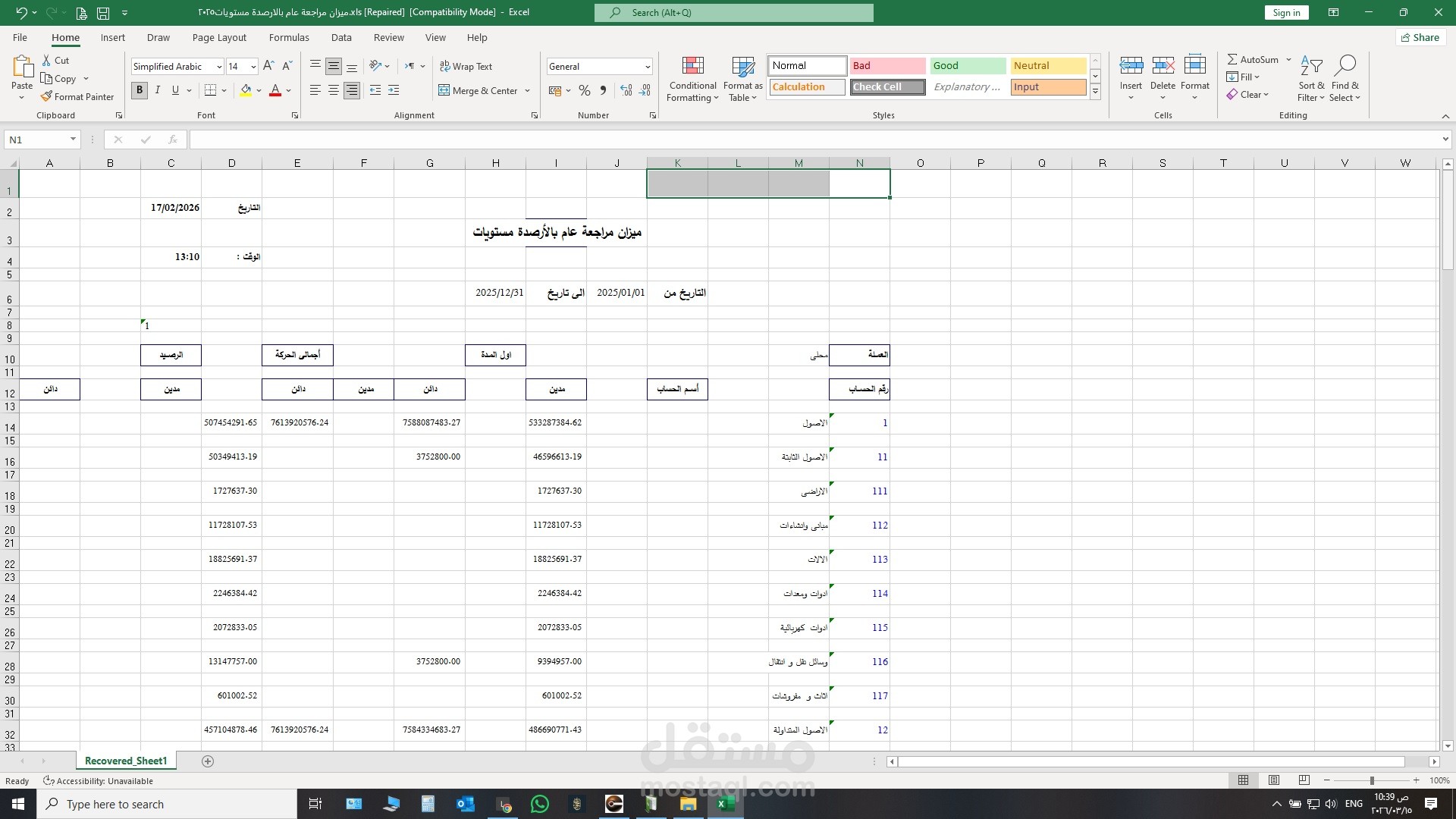Increase font size with the larger A icon
Image resolution: width=1456 pixels, height=819 pixels.
point(268,66)
